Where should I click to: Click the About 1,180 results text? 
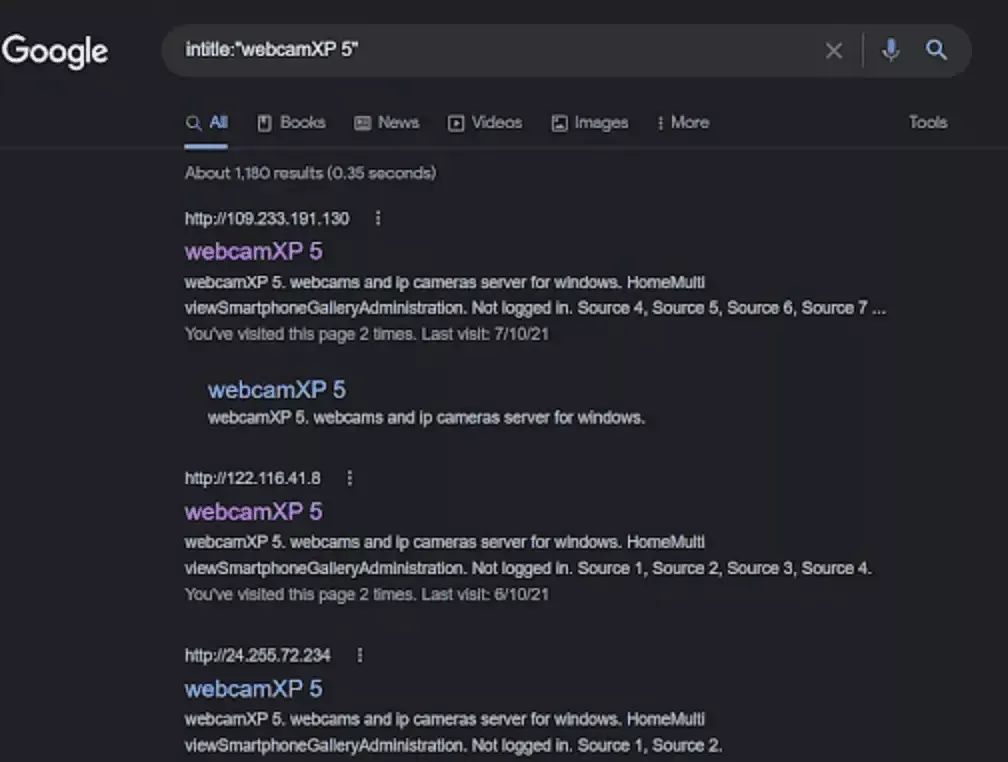310,173
